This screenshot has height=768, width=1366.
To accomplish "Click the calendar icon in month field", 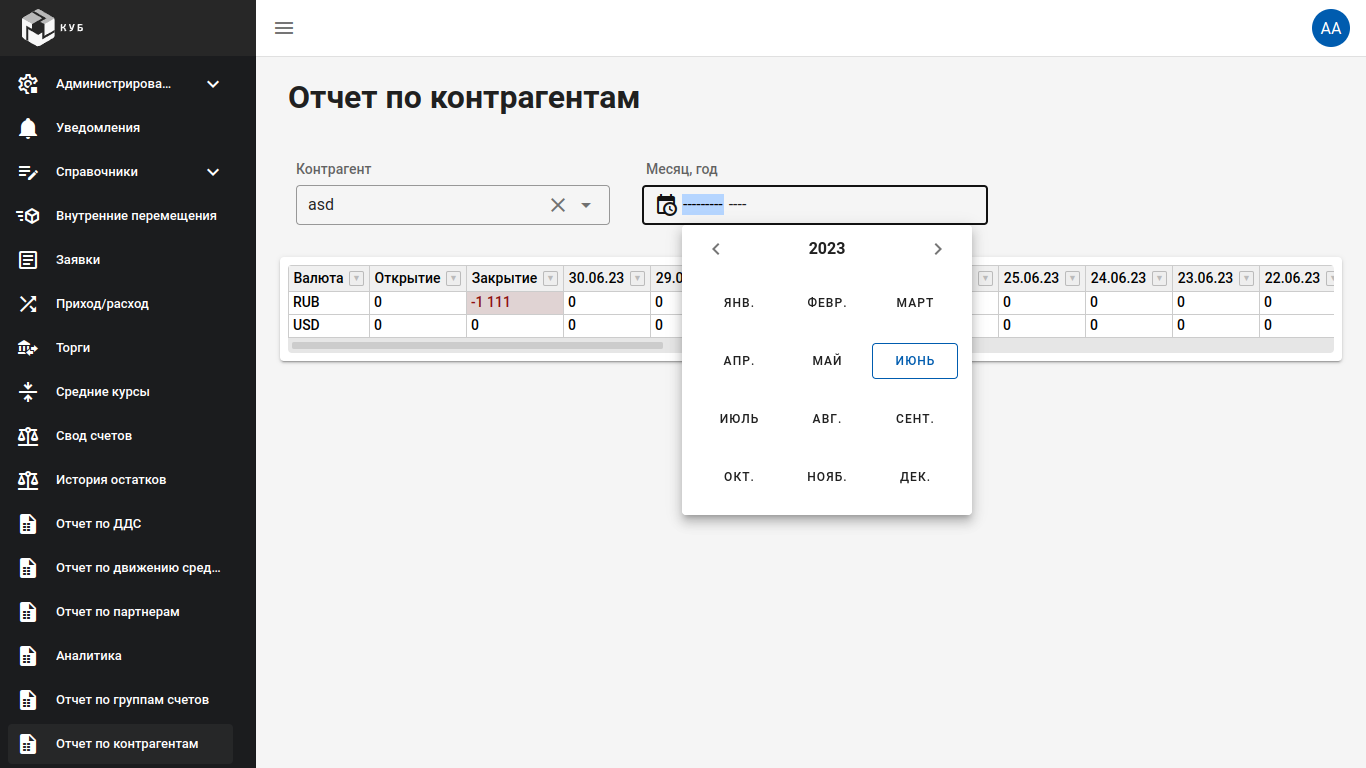I will coord(666,205).
